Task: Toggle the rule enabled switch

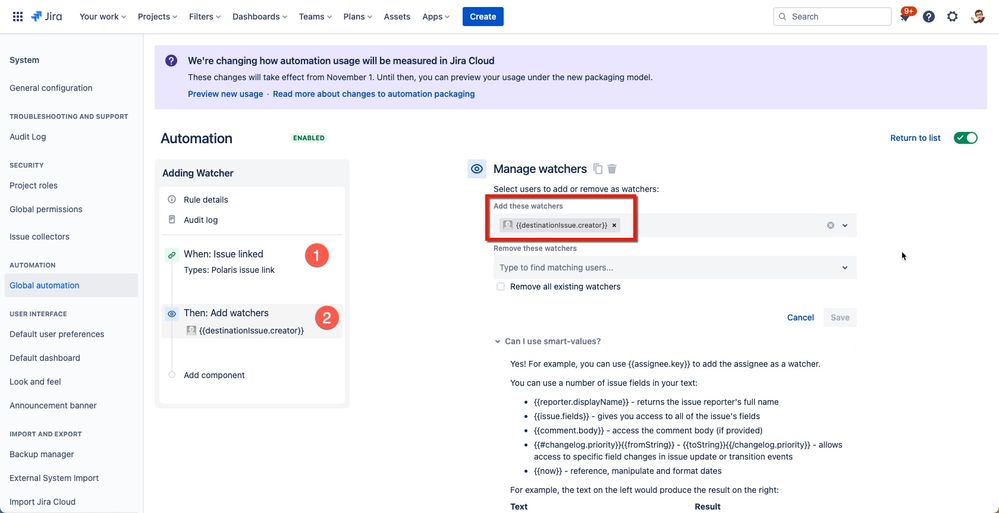Action: (x=965, y=138)
